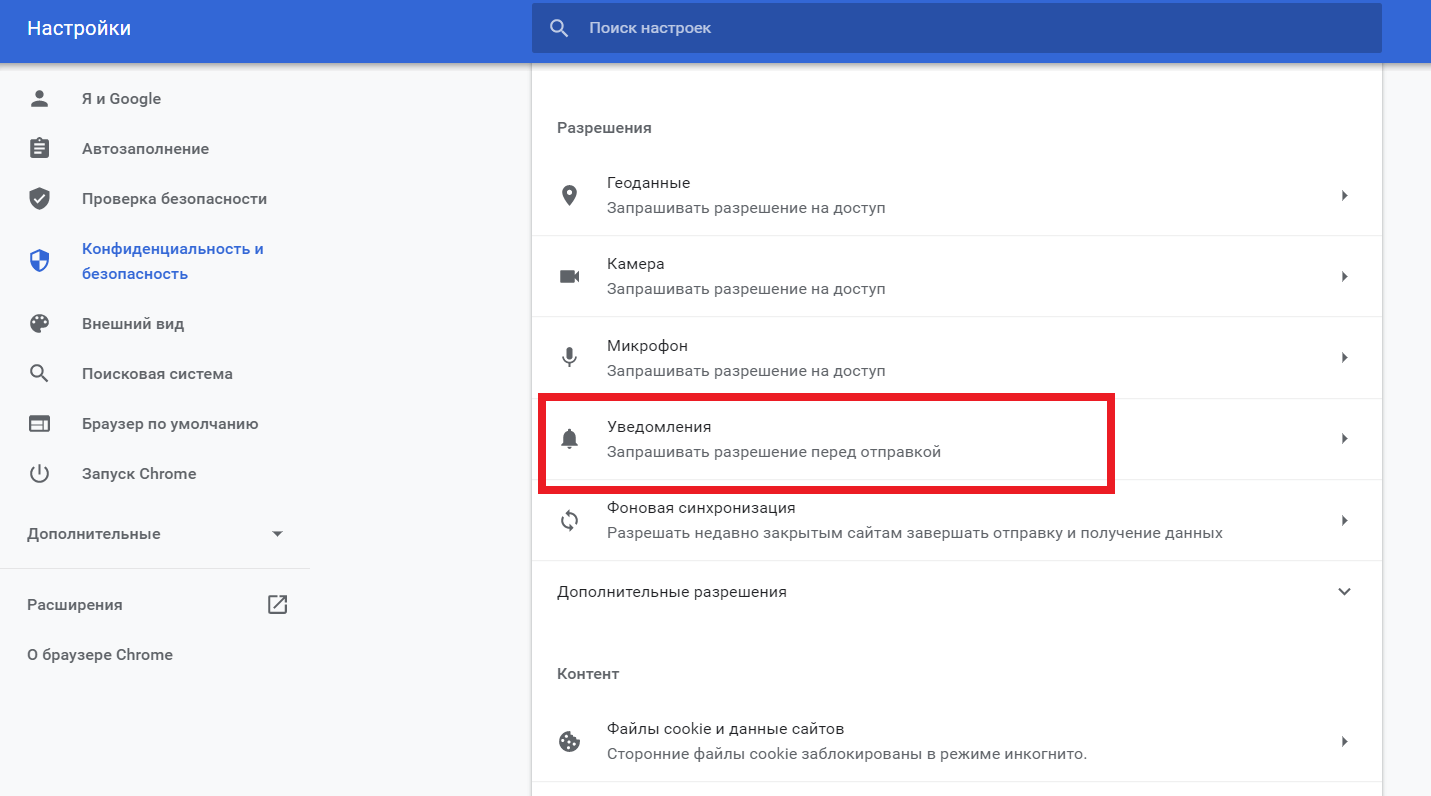This screenshot has height=796, width=1431.
Task: Click the microphone icon beside Микрофон
Action: click(x=569, y=357)
